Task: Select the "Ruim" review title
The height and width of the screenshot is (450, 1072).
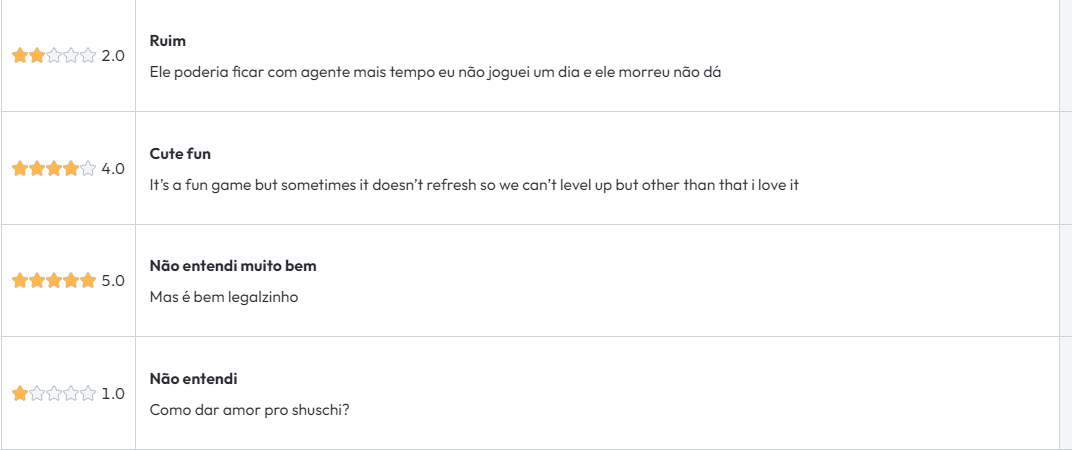Action: pos(168,41)
